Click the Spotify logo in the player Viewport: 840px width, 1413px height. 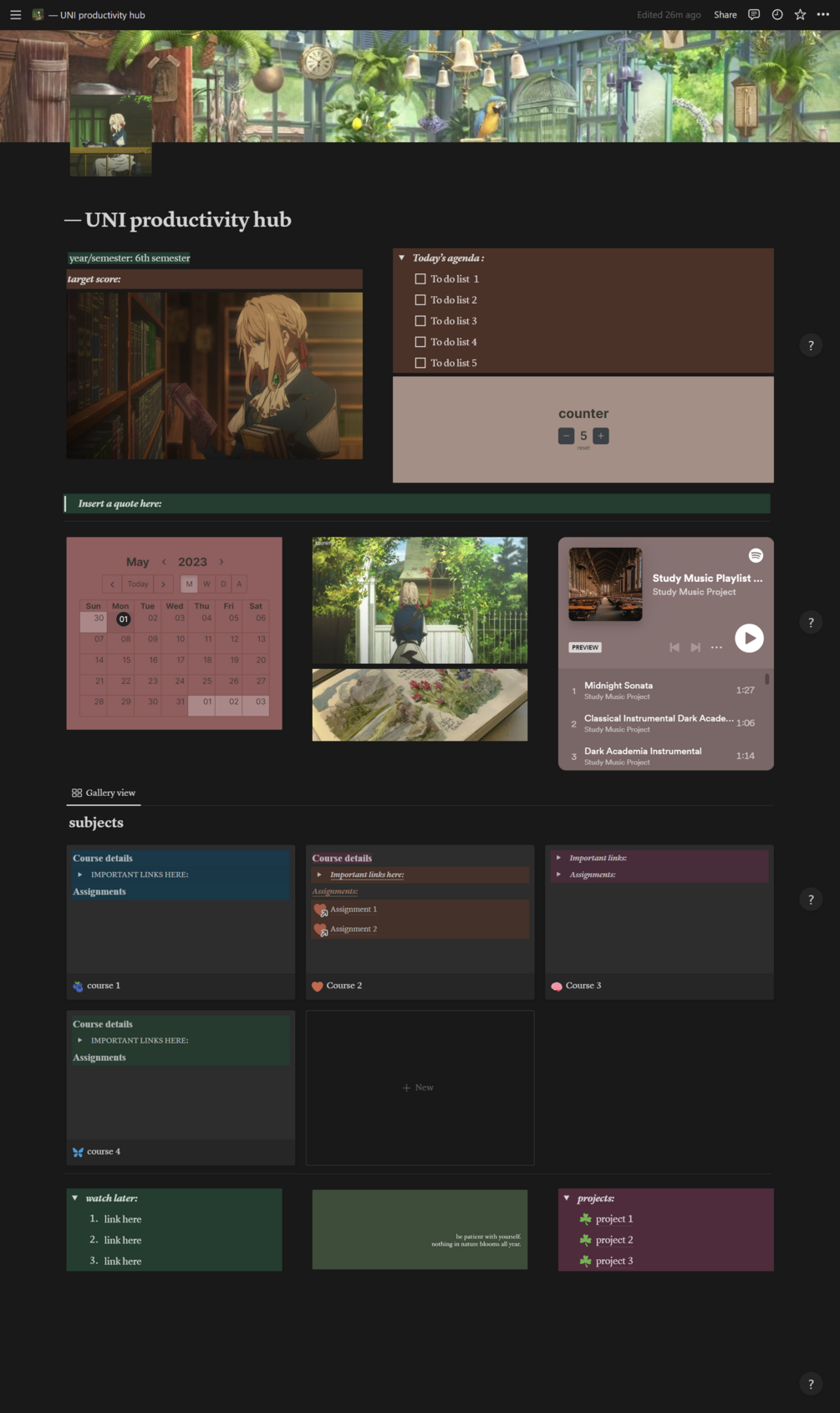[756, 555]
